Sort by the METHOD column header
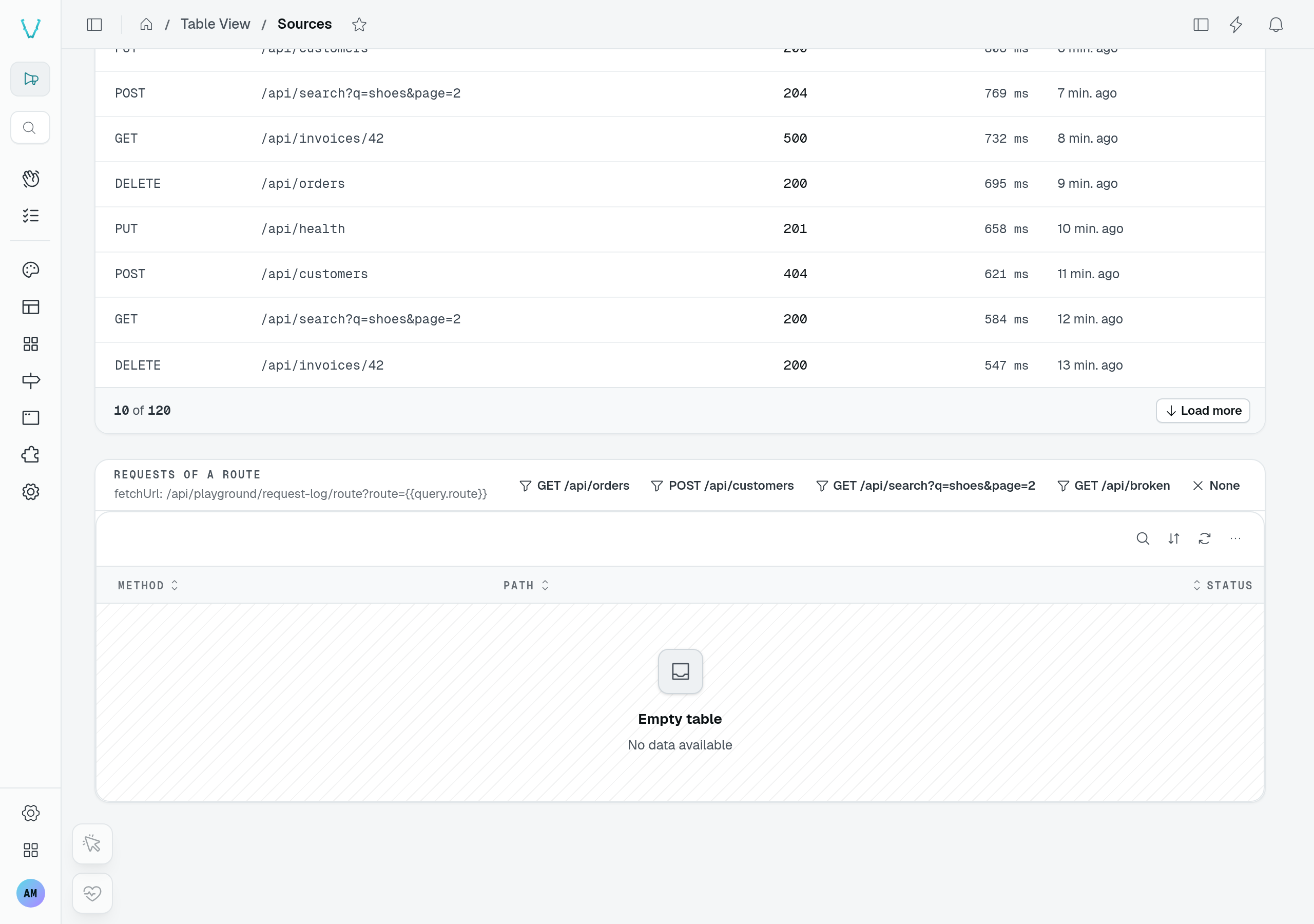Screen dimensions: 1314x924 148,585
